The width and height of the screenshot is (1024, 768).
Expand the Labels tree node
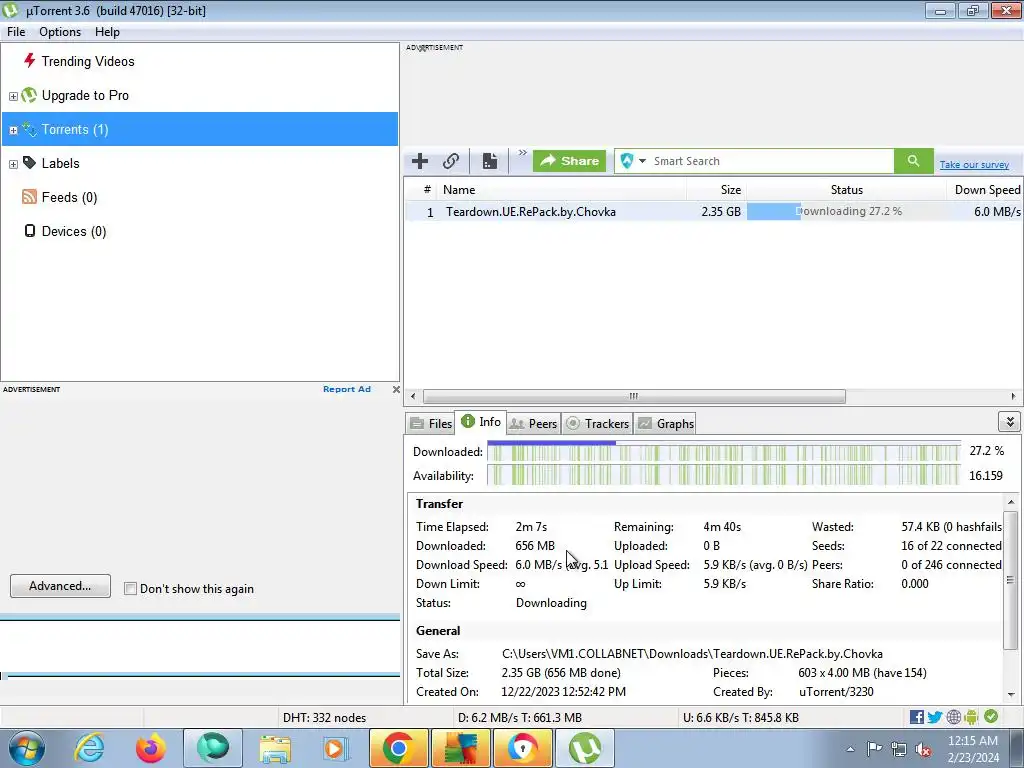pos(13,164)
